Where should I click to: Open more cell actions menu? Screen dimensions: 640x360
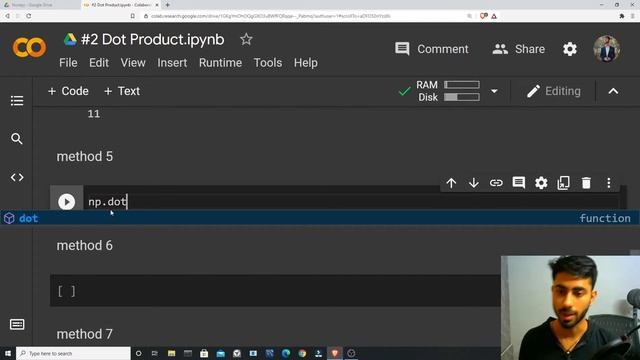(609, 183)
